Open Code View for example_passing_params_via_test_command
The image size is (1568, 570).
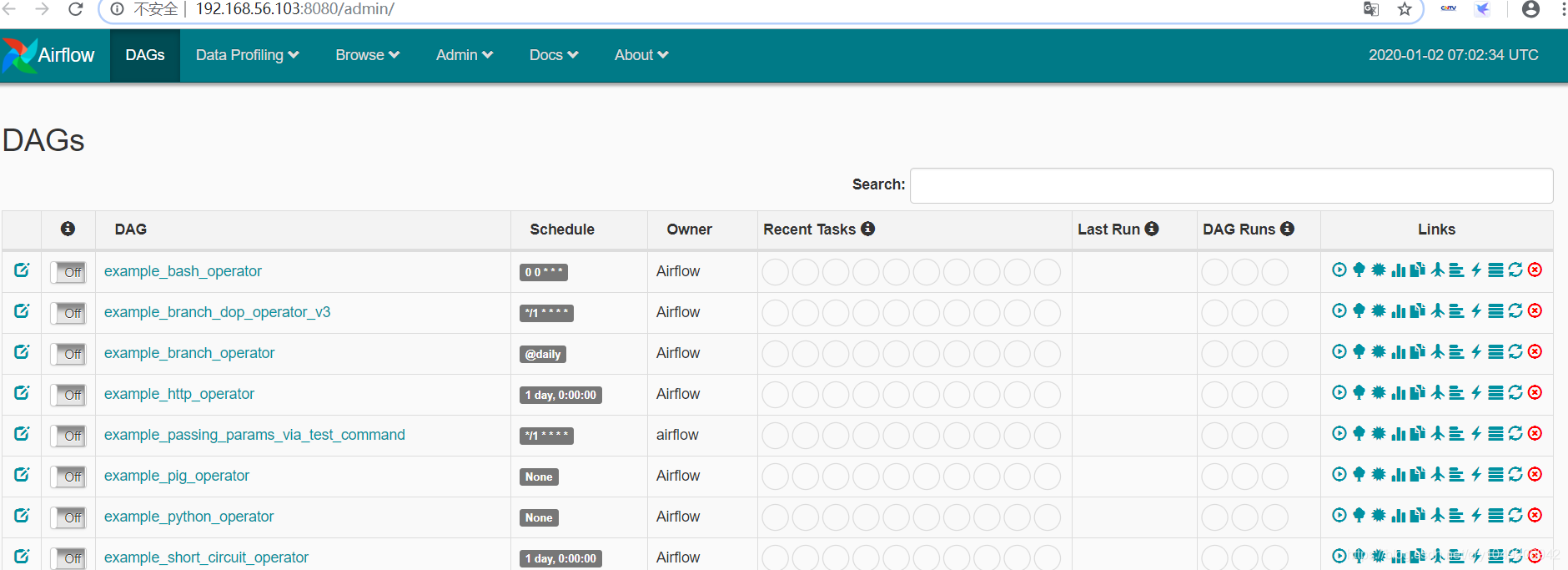[1476, 433]
